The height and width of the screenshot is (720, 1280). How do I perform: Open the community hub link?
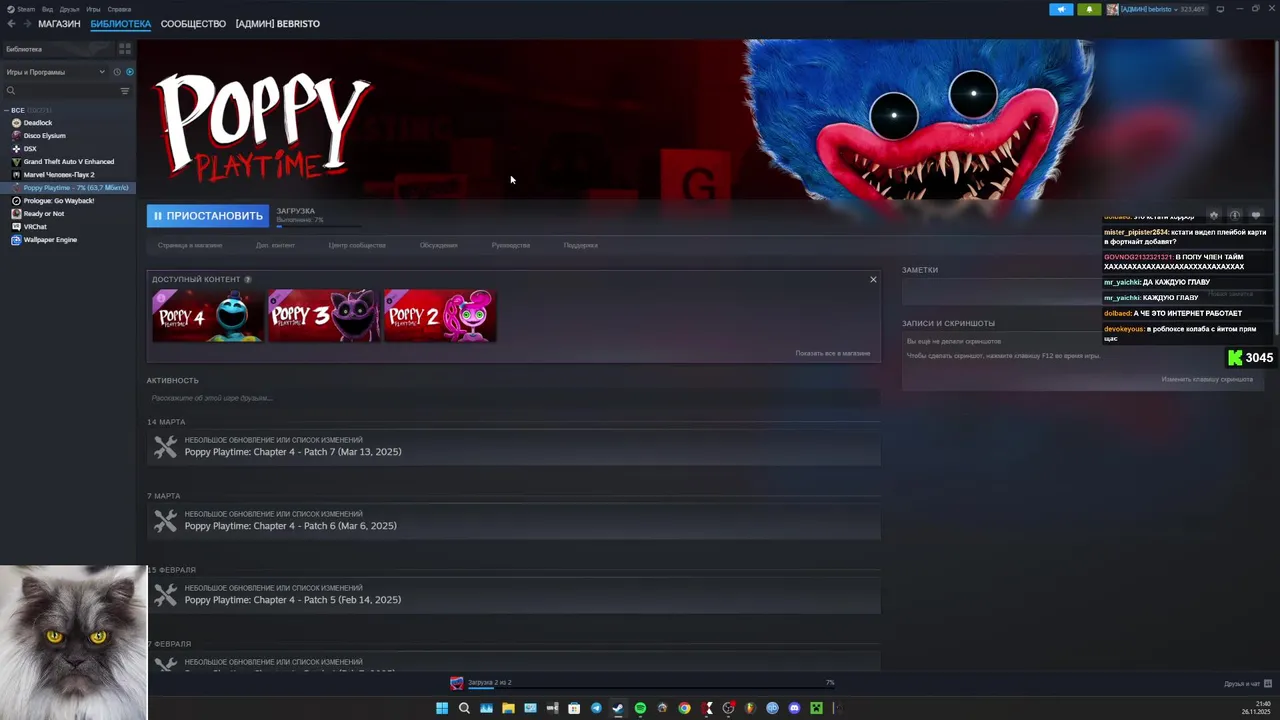coord(357,245)
